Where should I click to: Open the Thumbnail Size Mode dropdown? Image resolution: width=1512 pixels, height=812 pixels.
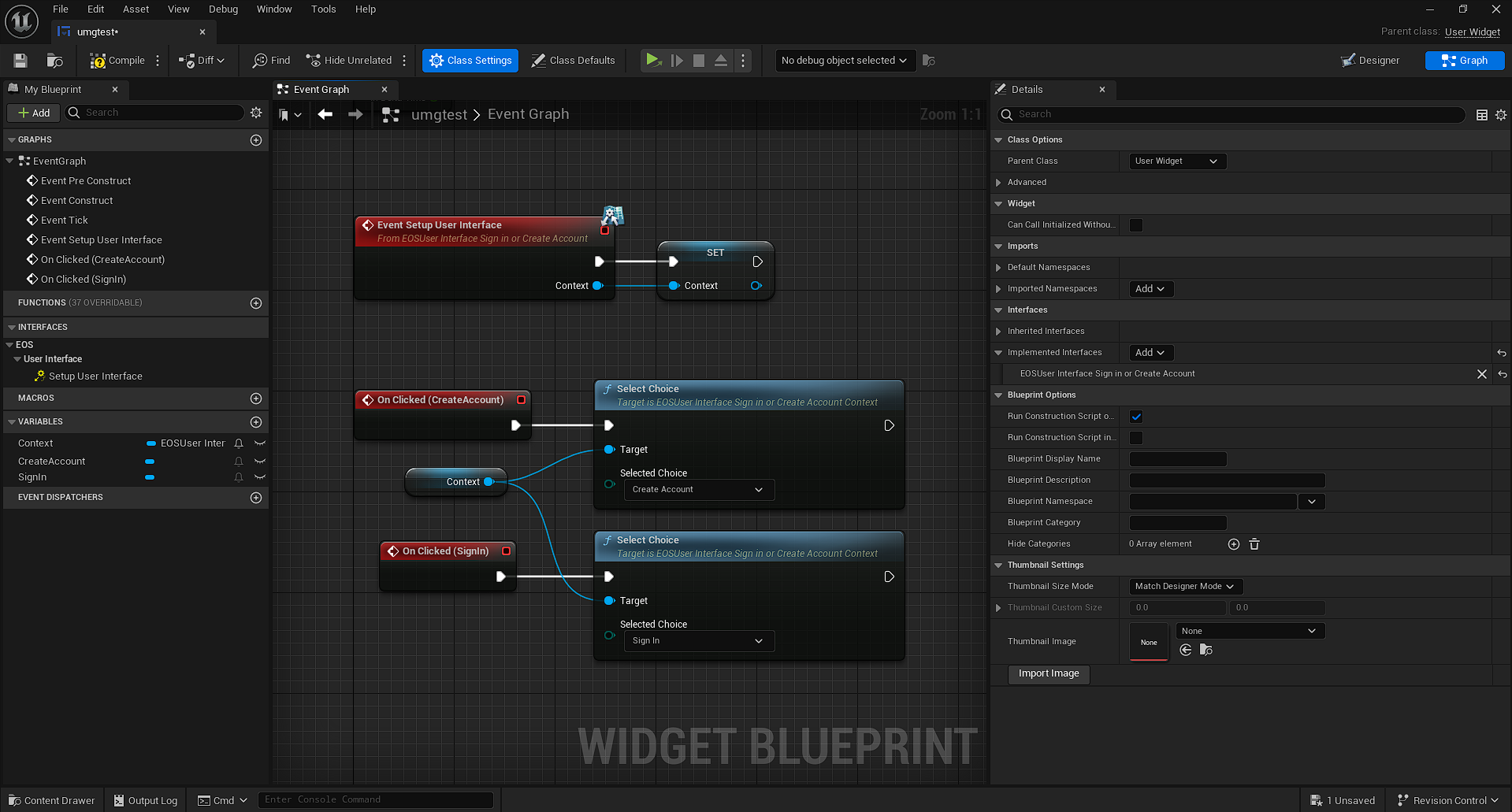click(1185, 586)
